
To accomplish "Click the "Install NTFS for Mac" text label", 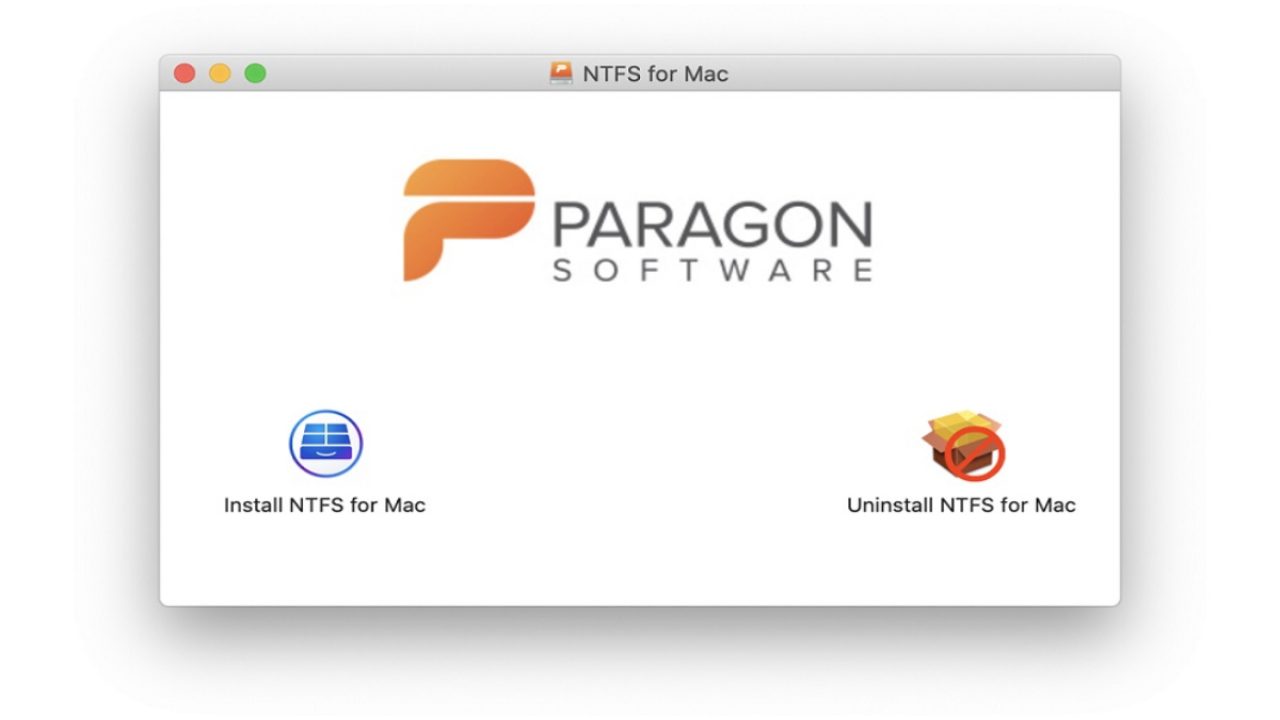I will coord(324,505).
